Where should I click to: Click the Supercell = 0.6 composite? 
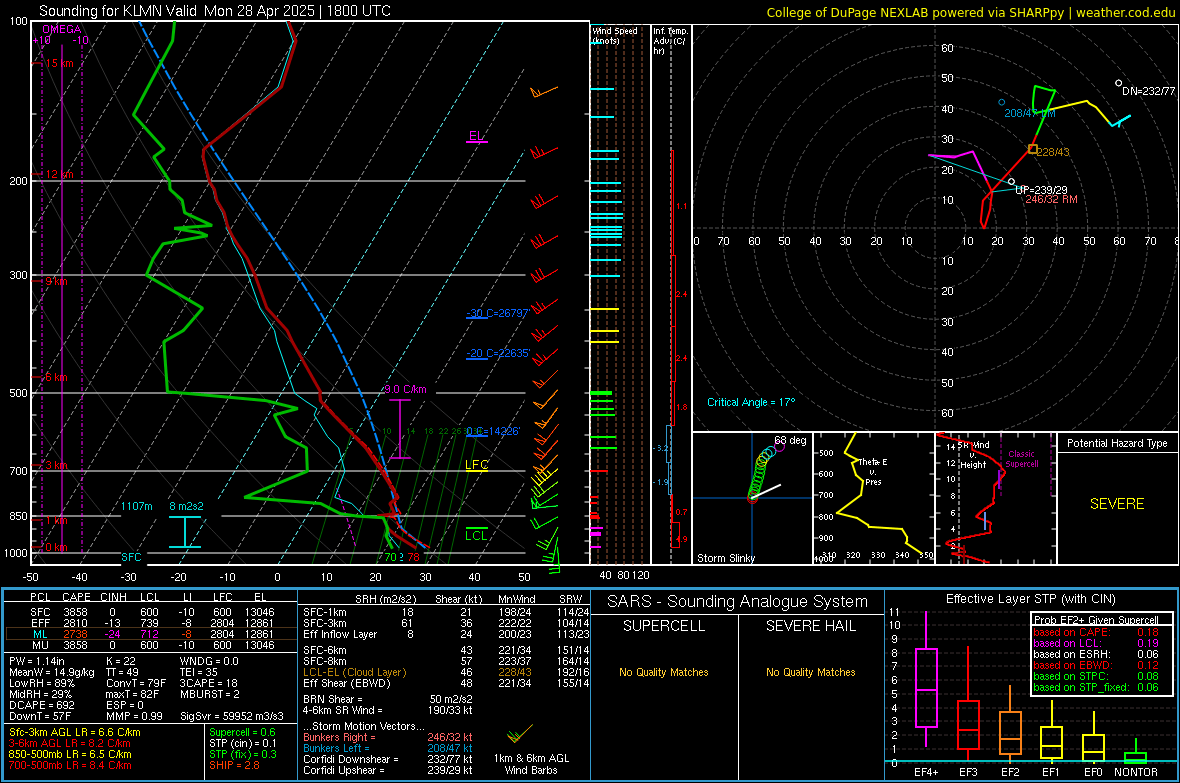coord(242,732)
